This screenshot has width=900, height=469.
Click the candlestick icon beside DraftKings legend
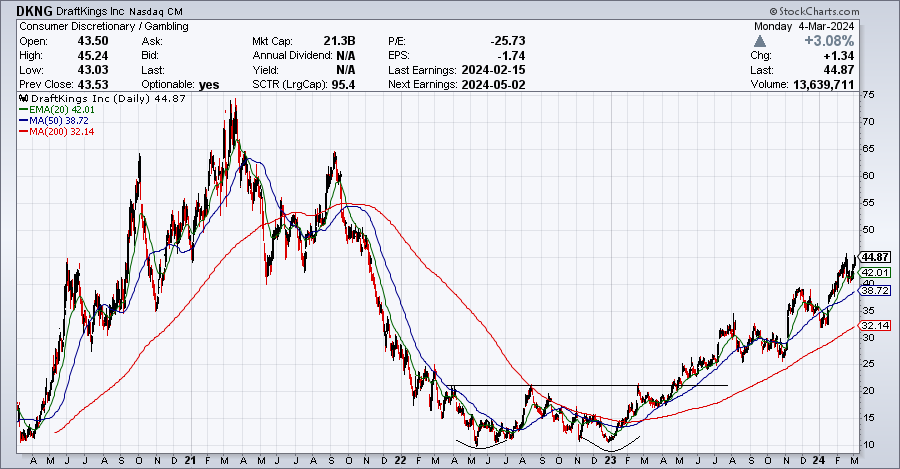pyautogui.click(x=24, y=99)
